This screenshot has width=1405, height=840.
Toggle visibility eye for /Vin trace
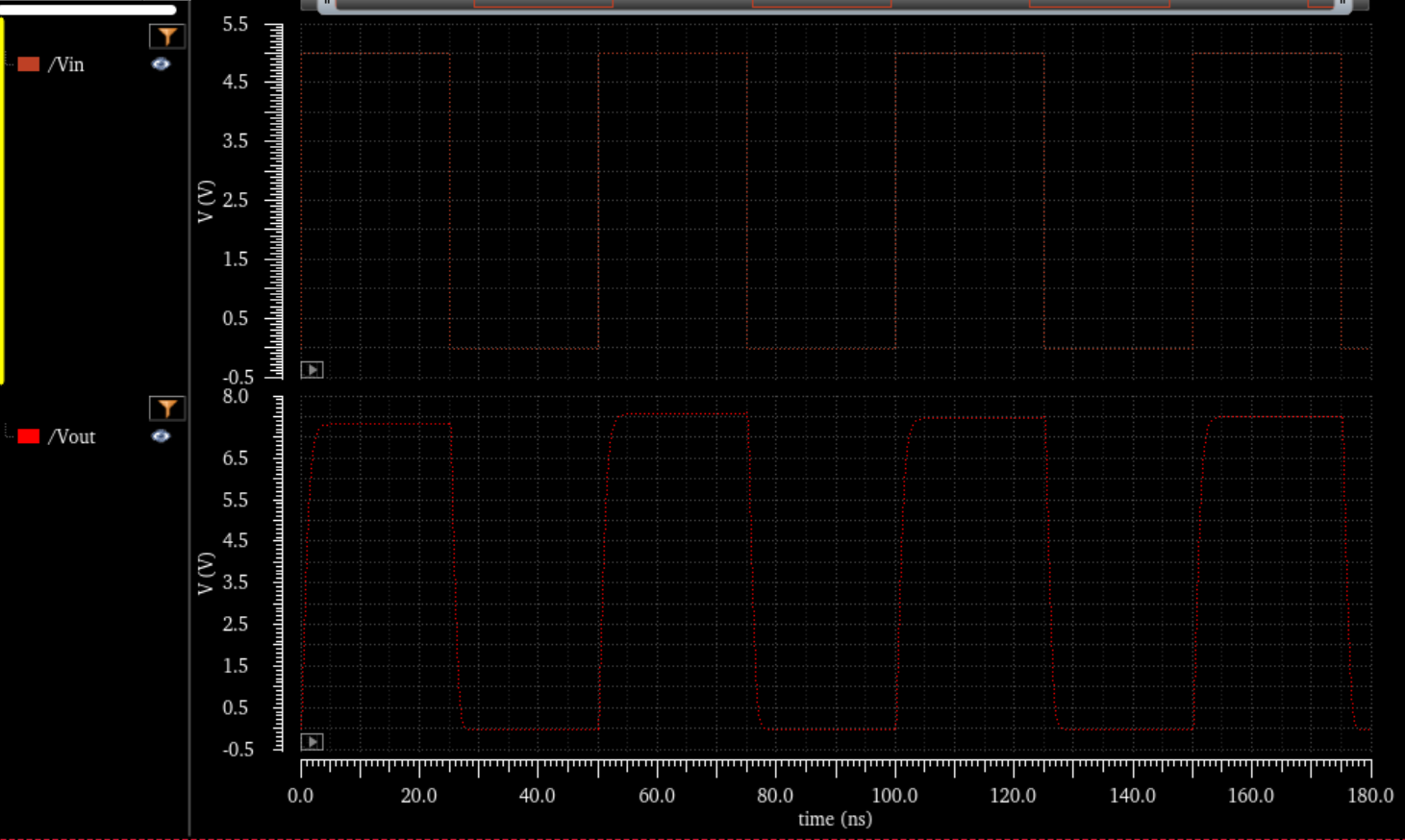click(x=161, y=64)
